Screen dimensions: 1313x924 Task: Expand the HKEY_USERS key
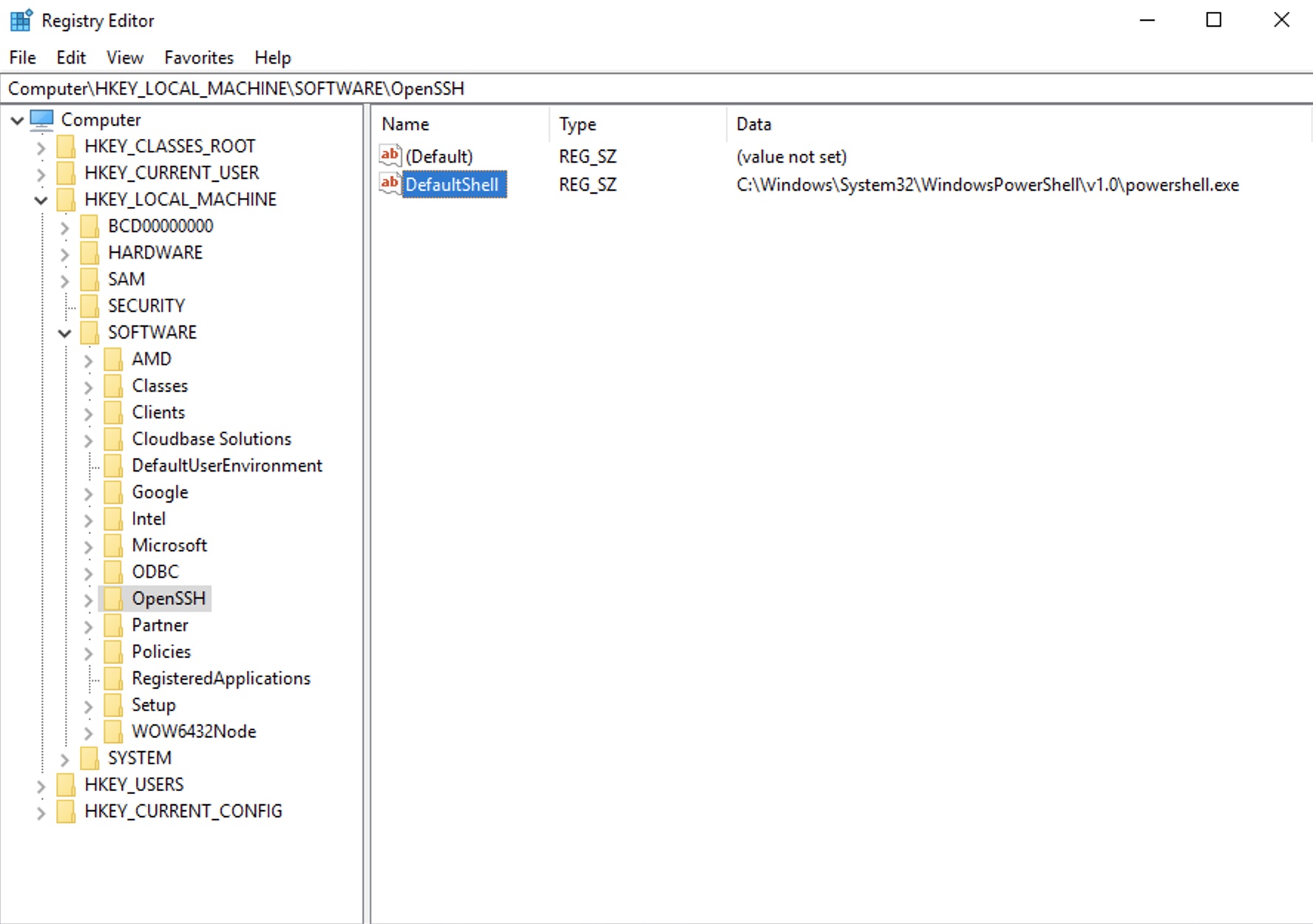41,784
